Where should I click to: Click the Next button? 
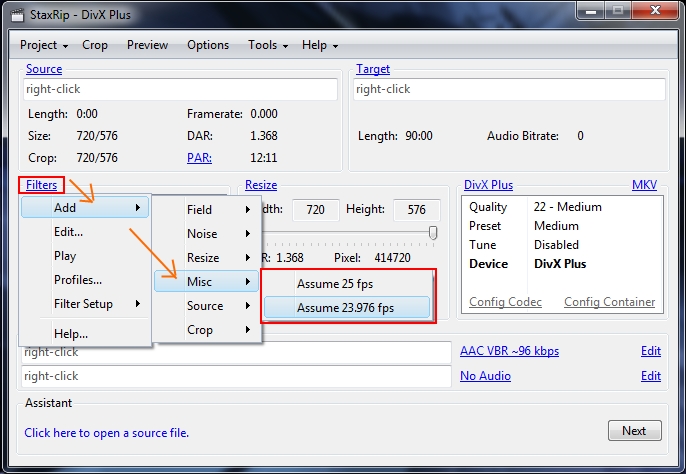tap(634, 431)
